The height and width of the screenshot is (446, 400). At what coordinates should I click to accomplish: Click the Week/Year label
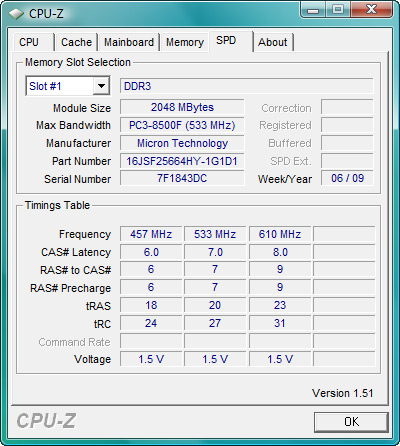pos(285,179)
